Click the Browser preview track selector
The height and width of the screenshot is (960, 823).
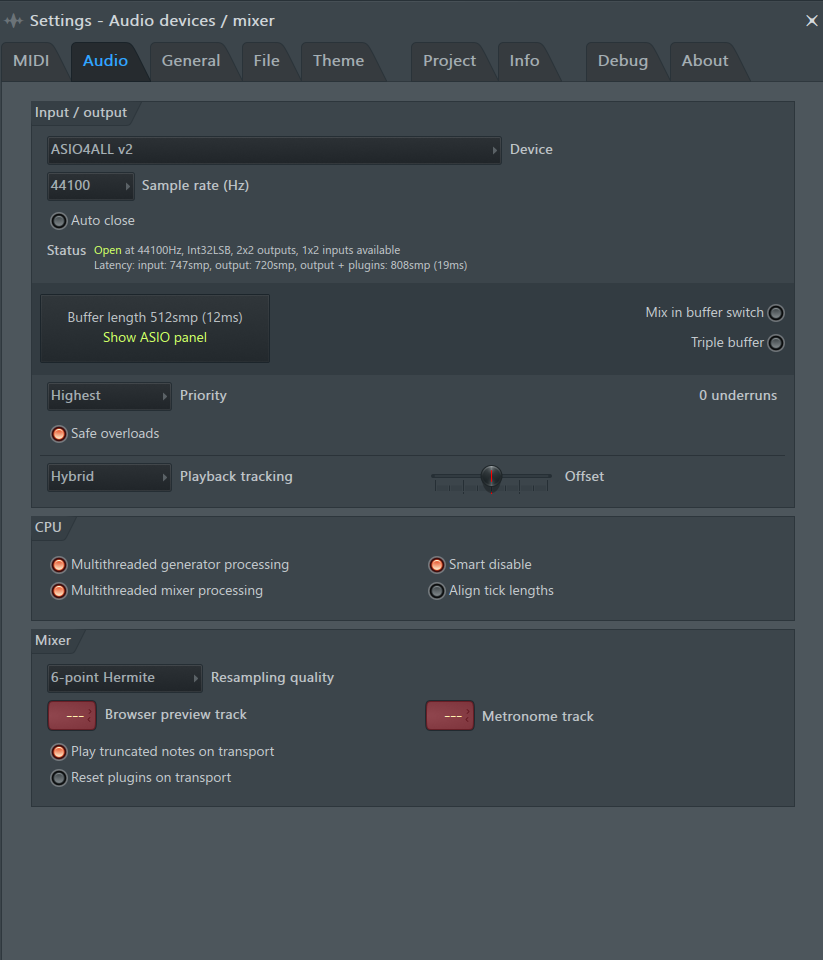[x=71, y=716]
